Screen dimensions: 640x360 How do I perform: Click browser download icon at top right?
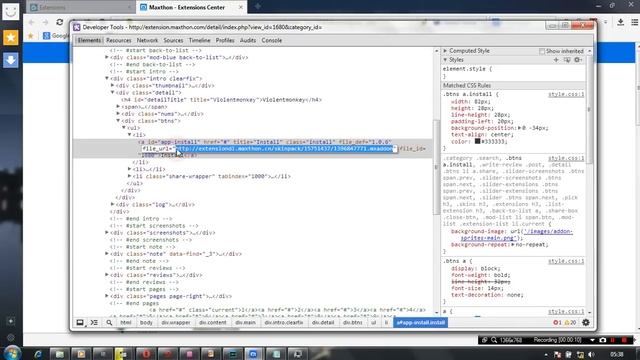(x=620, y=22)
